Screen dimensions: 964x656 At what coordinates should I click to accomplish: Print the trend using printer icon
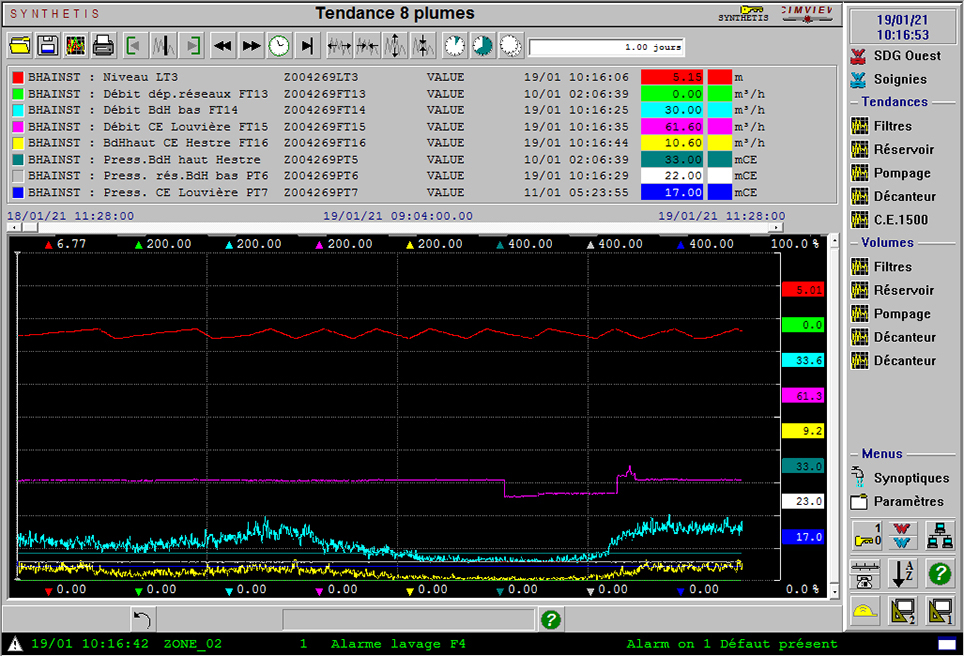pos(103,45)
